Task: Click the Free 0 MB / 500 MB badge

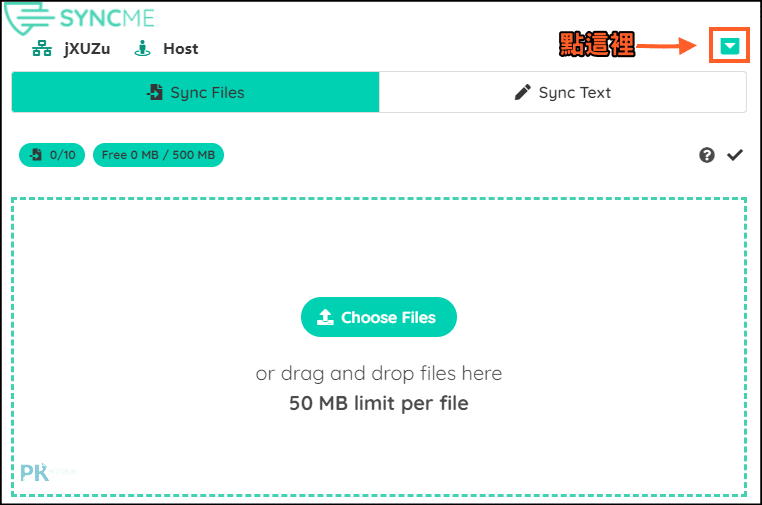Action: coord(158,155)
